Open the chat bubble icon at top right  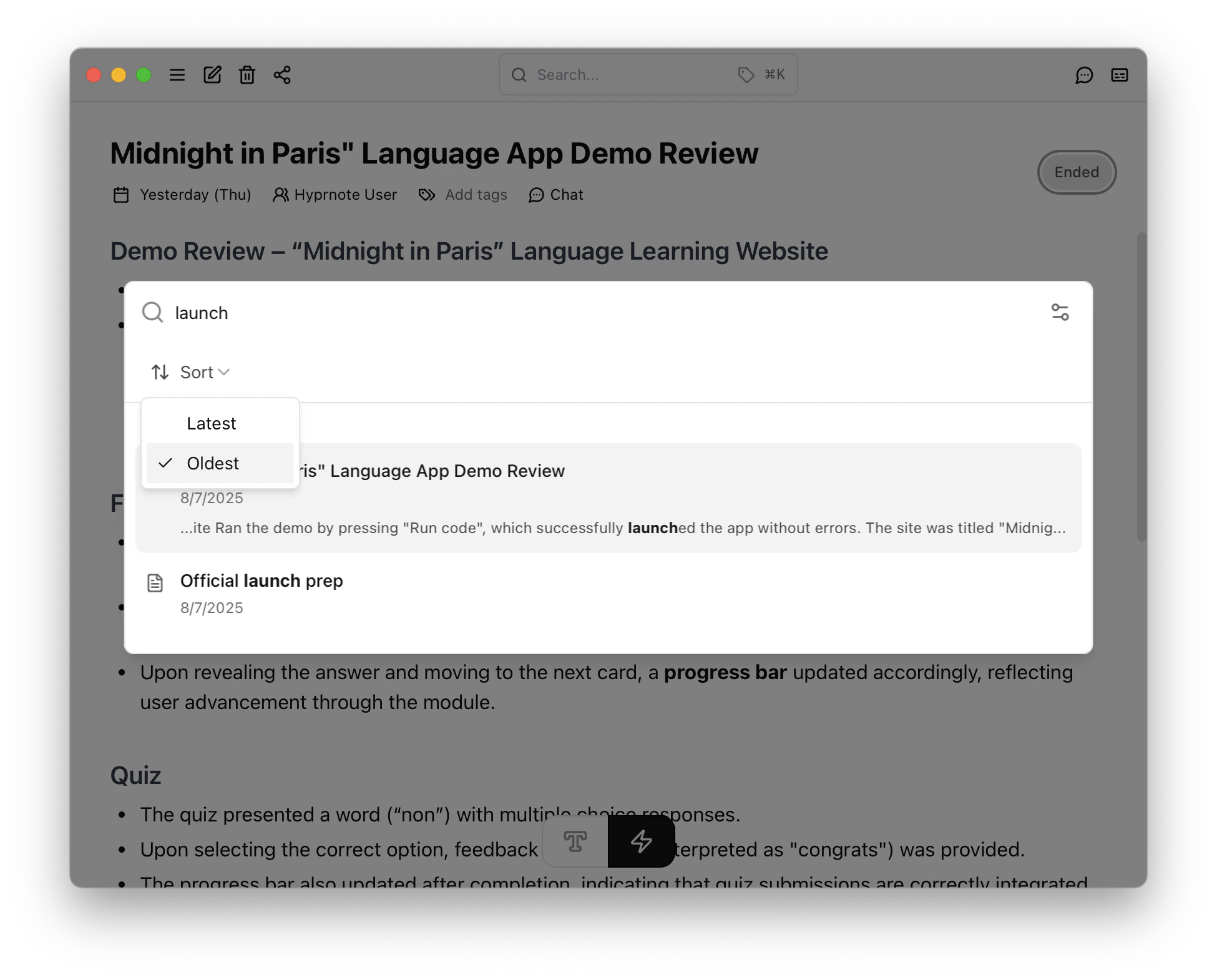[1084, 75]
